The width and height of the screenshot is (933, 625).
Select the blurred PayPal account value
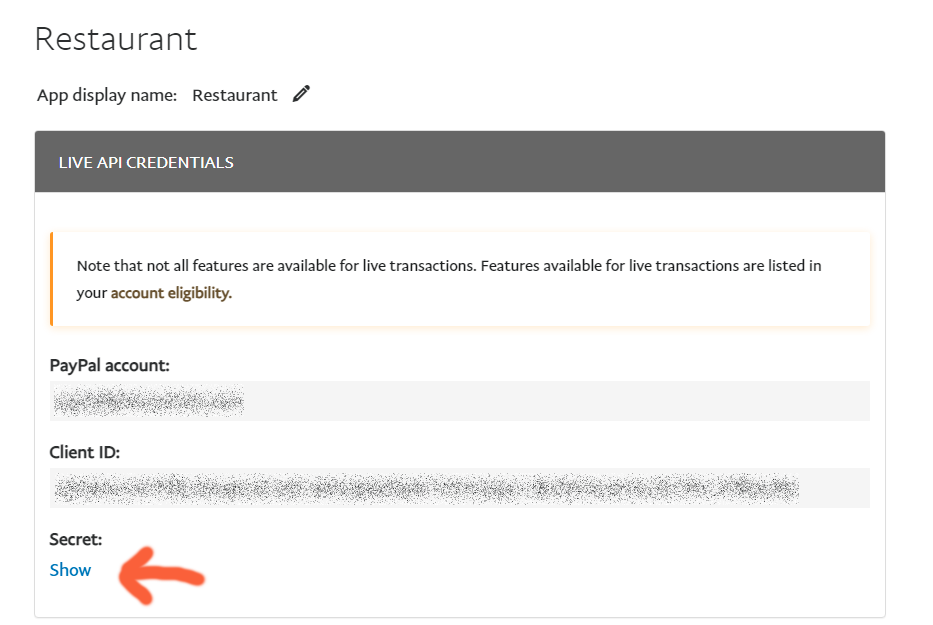(x=148, y=401)
